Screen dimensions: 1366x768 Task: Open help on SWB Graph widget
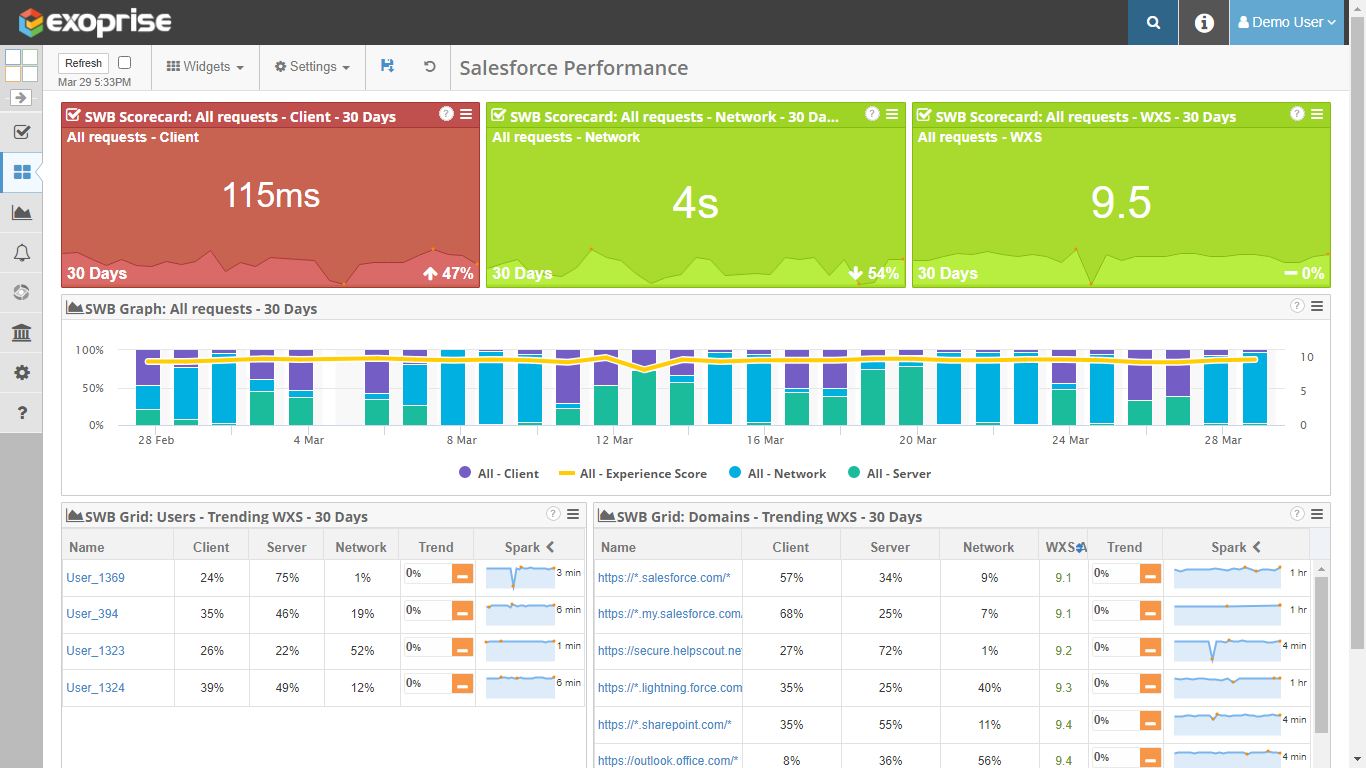1297,306
